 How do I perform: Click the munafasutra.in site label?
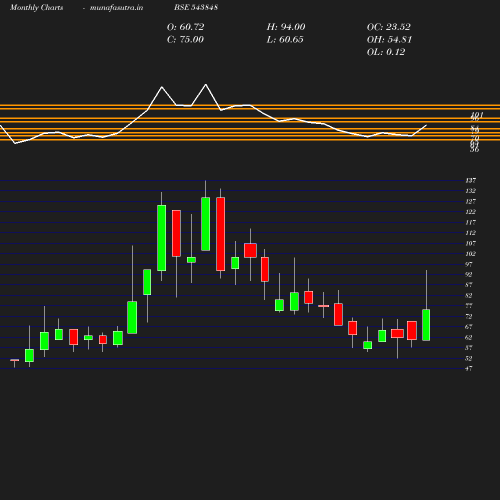(x=116, y=7)
